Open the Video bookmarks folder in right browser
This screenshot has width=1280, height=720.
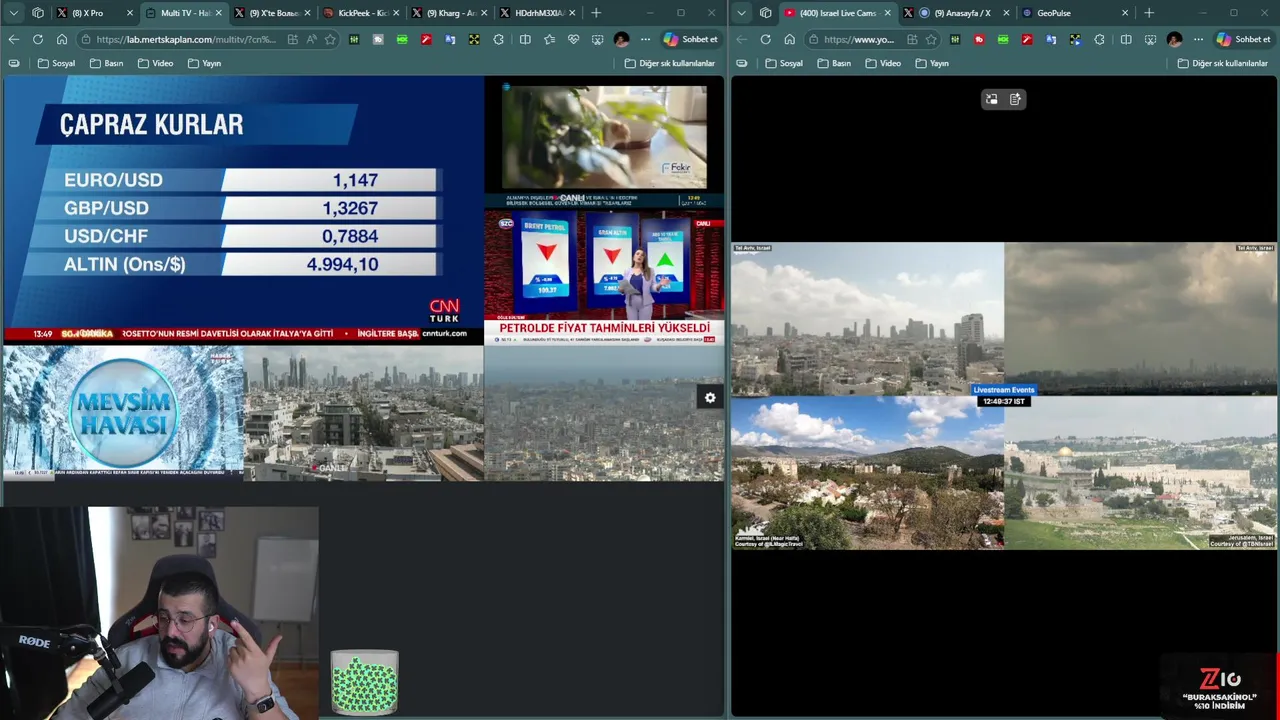883,63
